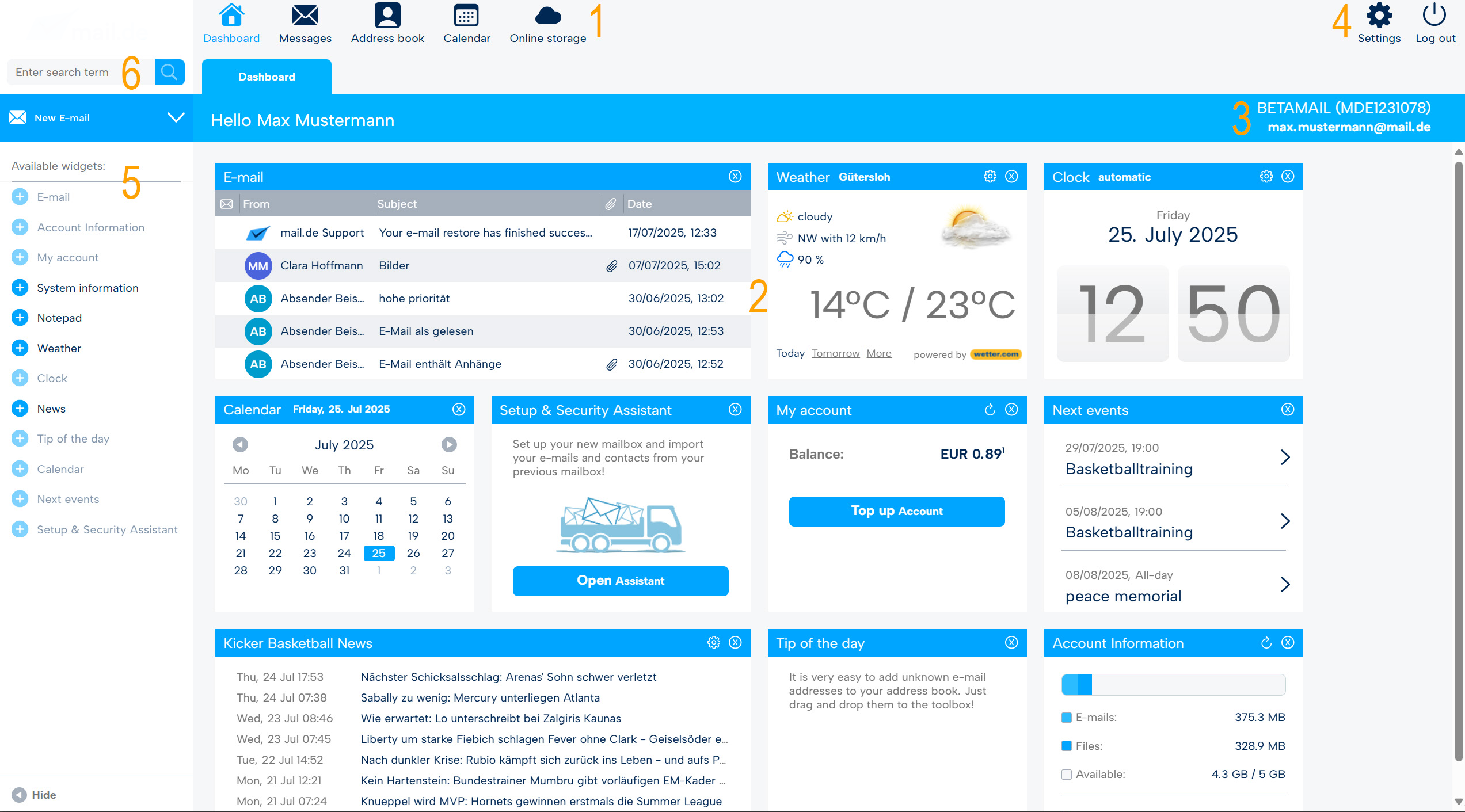Click the Files blue legend swatch
Screen dimensions: 1465x812
pyautogui.click(x=1066, y=746)
